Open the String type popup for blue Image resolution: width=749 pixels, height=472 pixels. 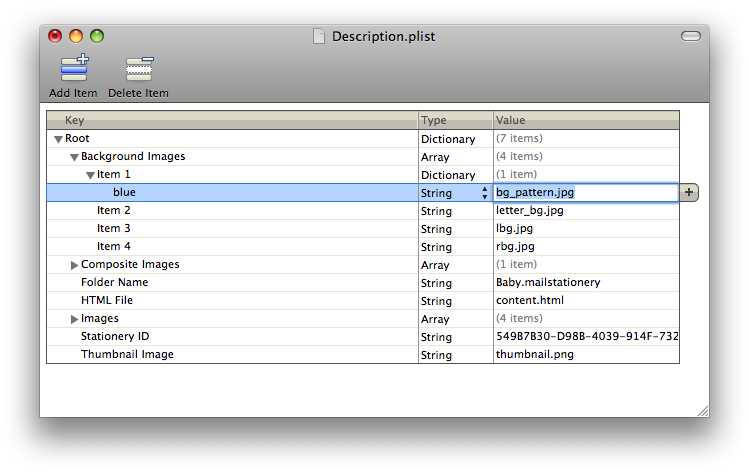pos(485,193)
